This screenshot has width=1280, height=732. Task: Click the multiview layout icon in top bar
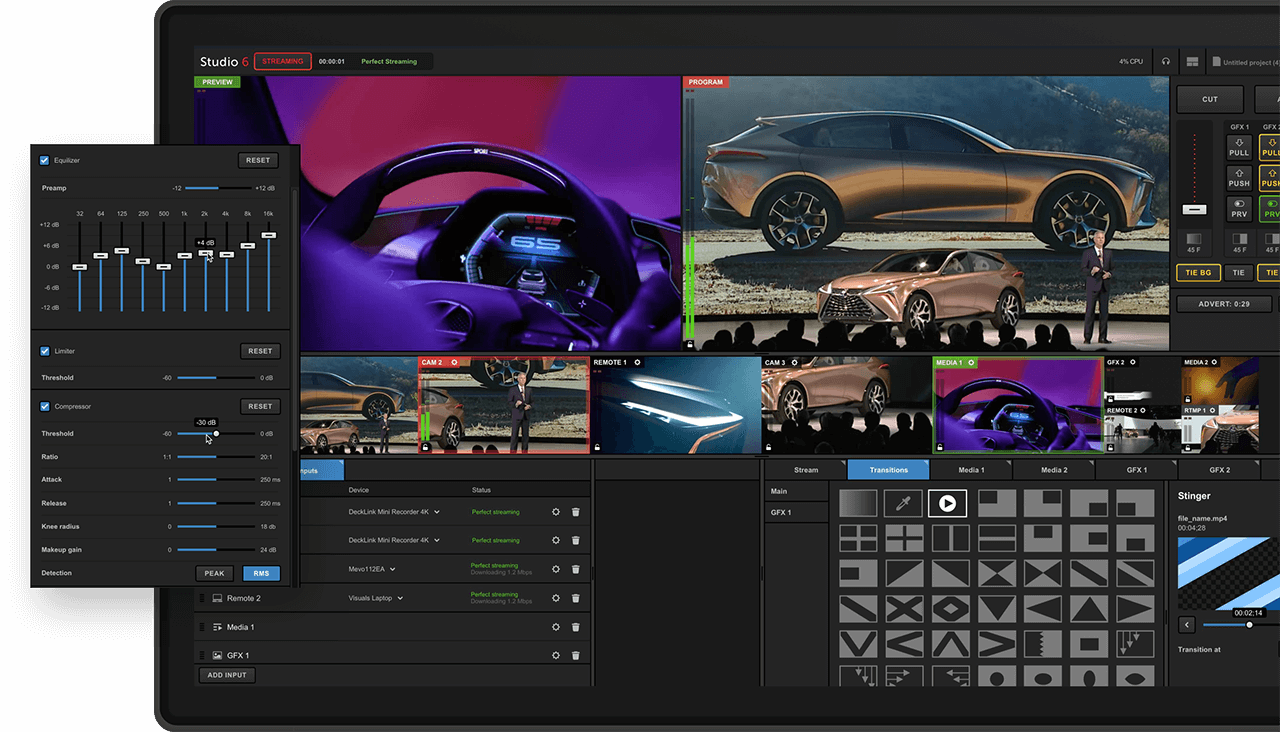[1191, 61]
